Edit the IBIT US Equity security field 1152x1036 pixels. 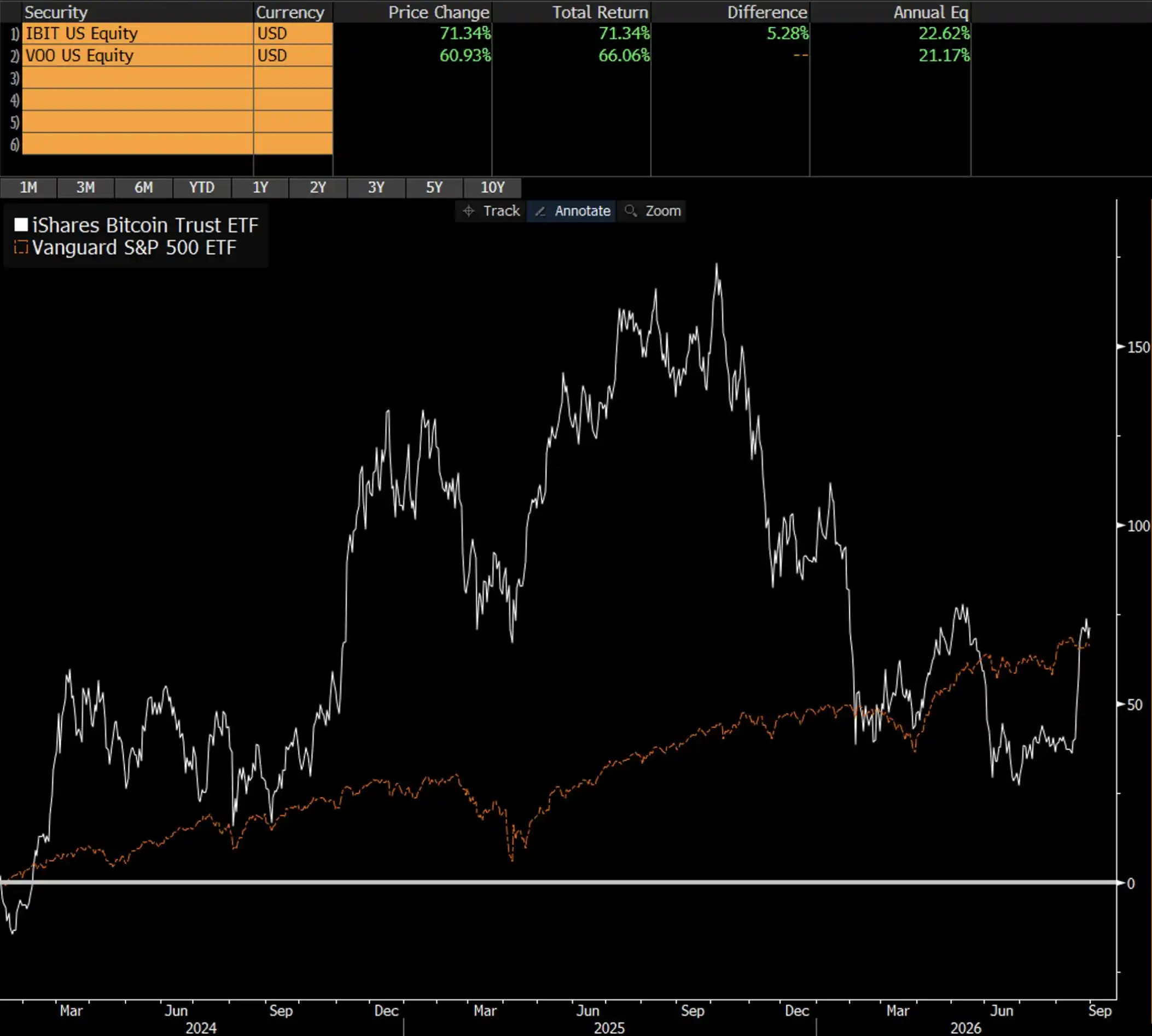[138, 33]
